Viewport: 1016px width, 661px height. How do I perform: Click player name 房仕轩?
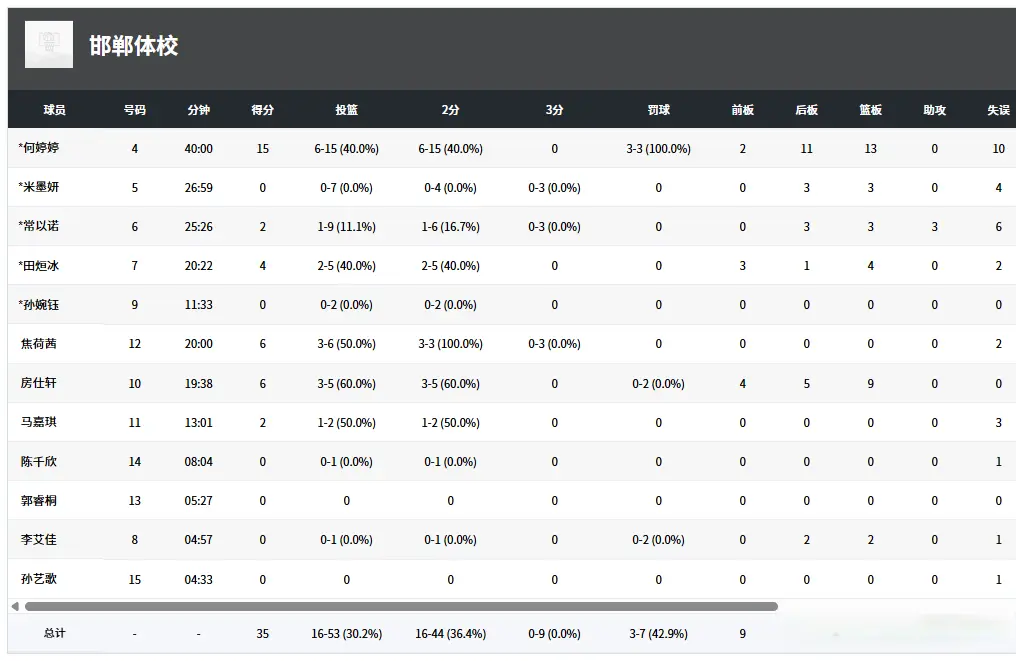(39, 382)
